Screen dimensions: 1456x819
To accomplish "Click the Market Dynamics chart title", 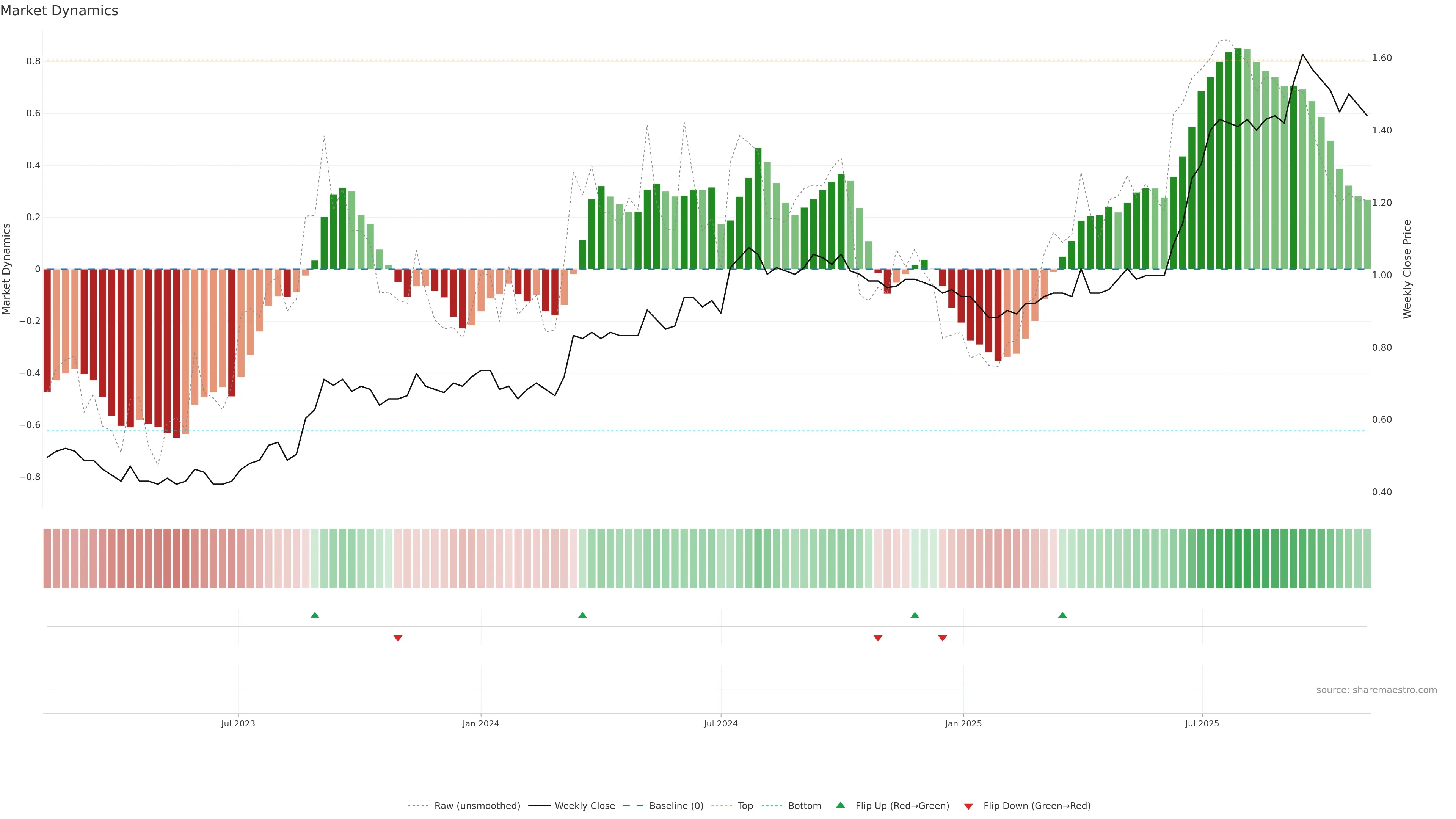I will [60, 11].
